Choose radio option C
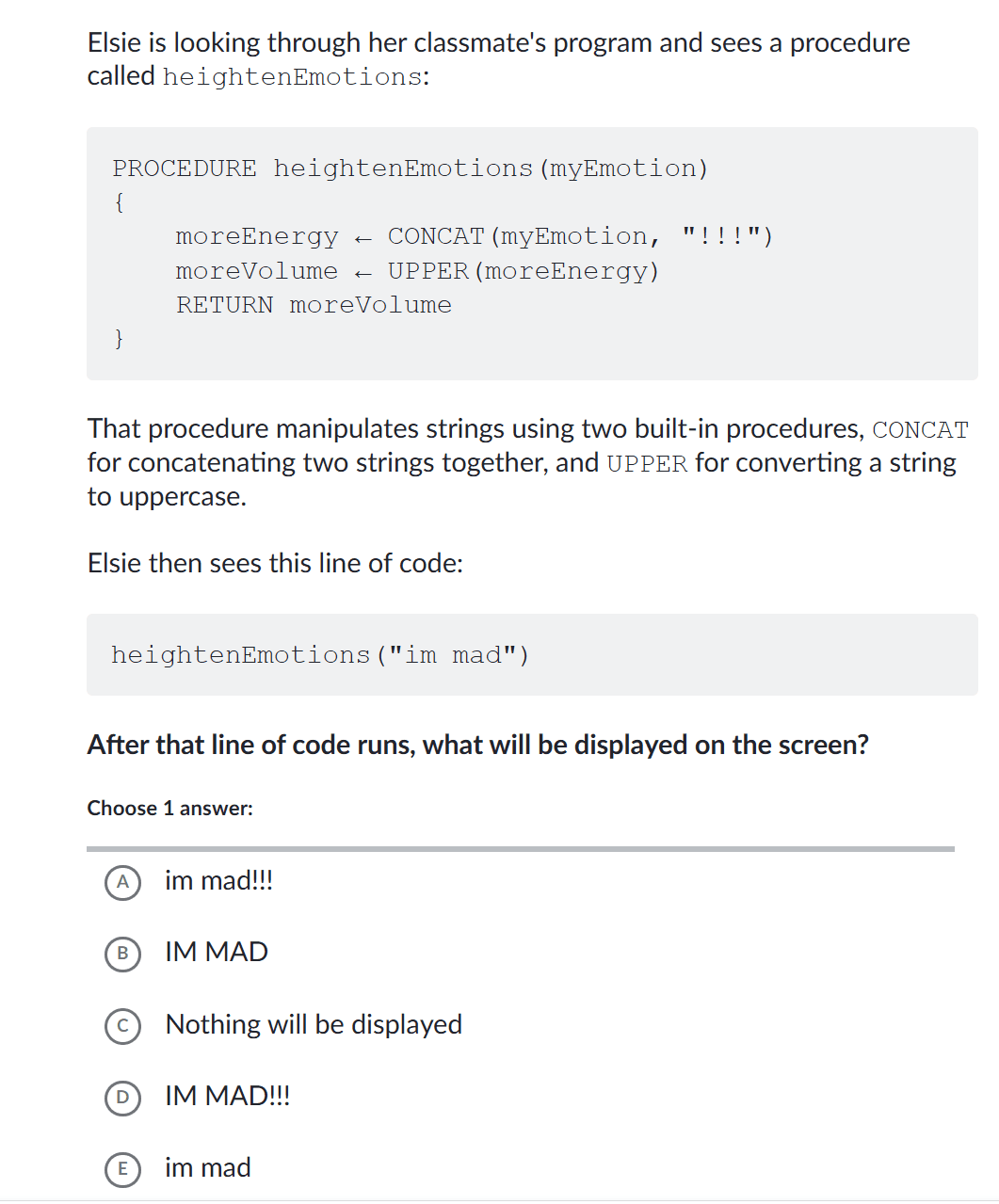999x1204 pixels. pyautogui.click(x=122, y=1025)
